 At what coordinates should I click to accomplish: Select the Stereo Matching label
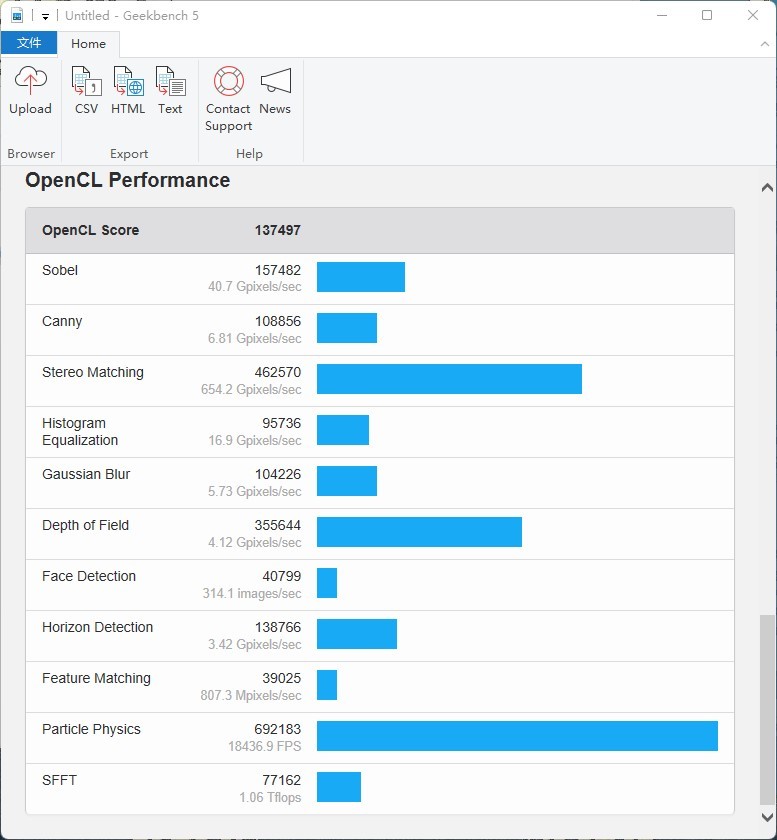click(x=93, y=372)
